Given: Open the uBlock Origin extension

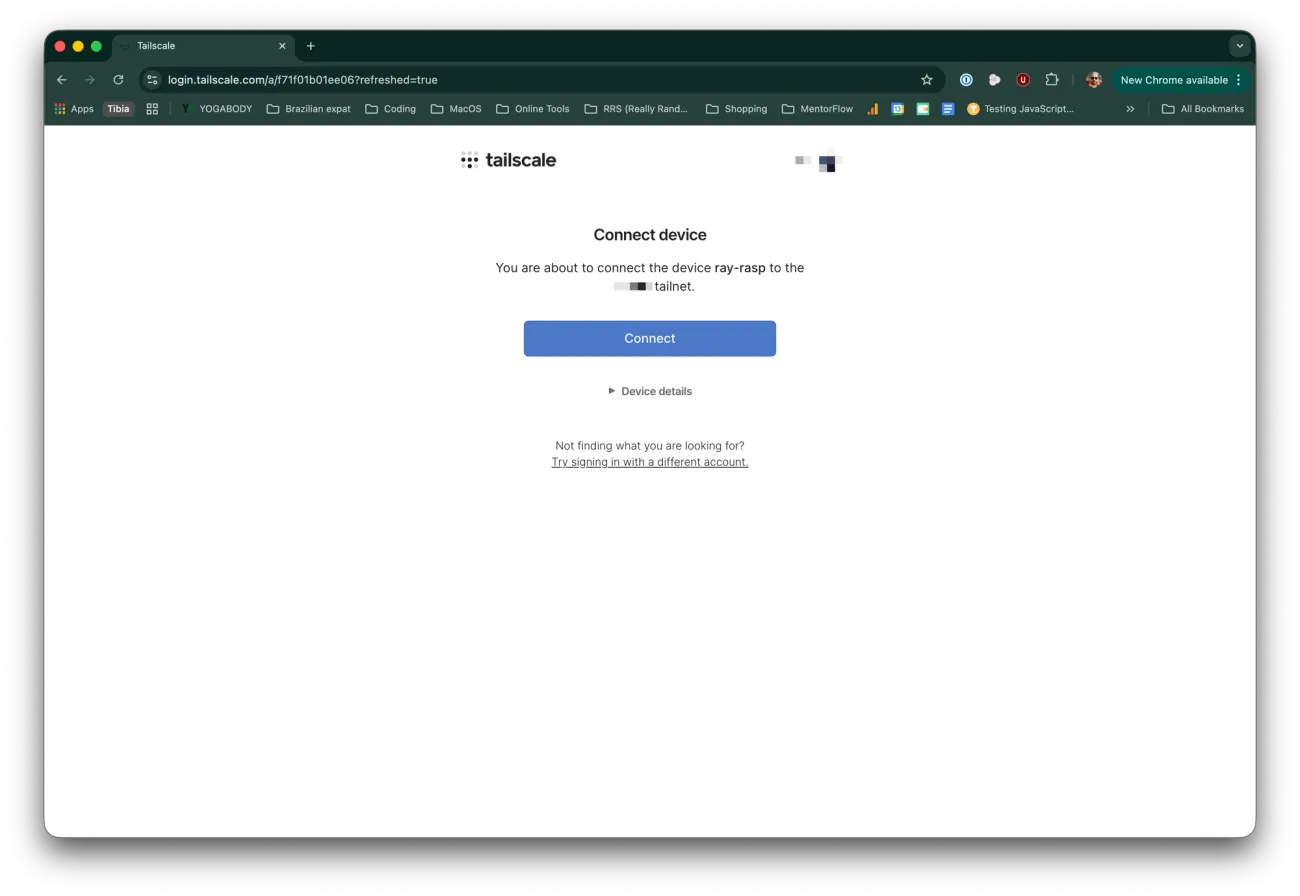Looking at the screenshot, I should coord(1023,80).
